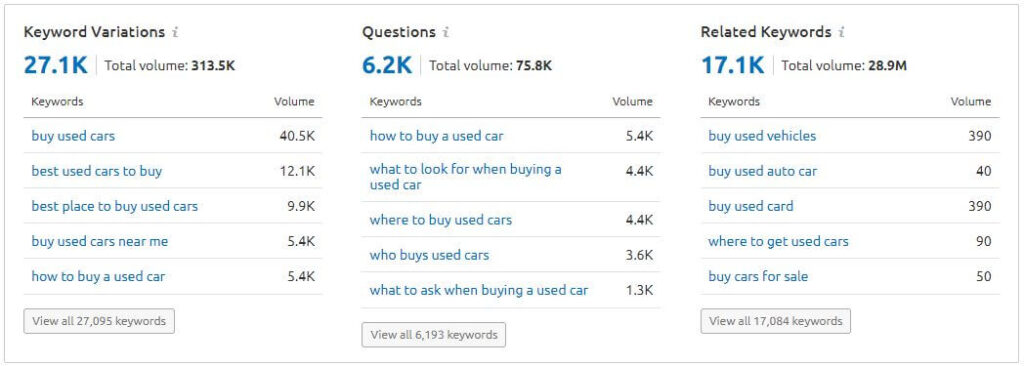Image resolution: width=1024 pixels, height=366 pixels.
Task: Open 'what to look for when buying a used car'
Action: point(466,177)
